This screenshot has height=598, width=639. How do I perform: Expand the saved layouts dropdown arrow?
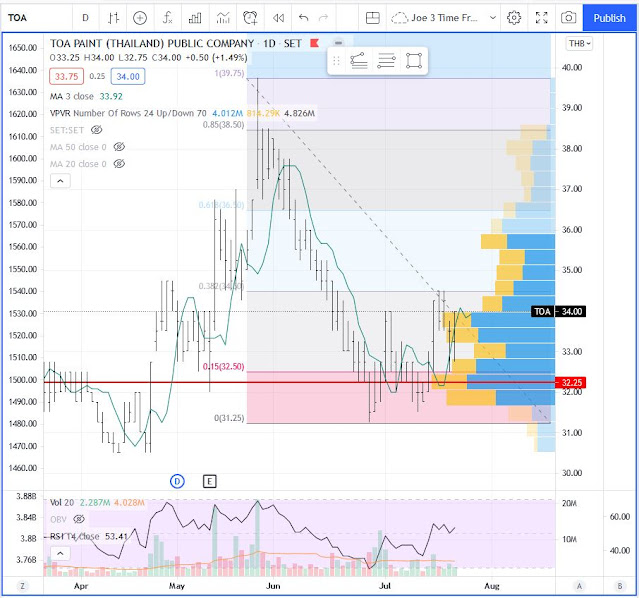pyautogui.click(x=493, y=18)
